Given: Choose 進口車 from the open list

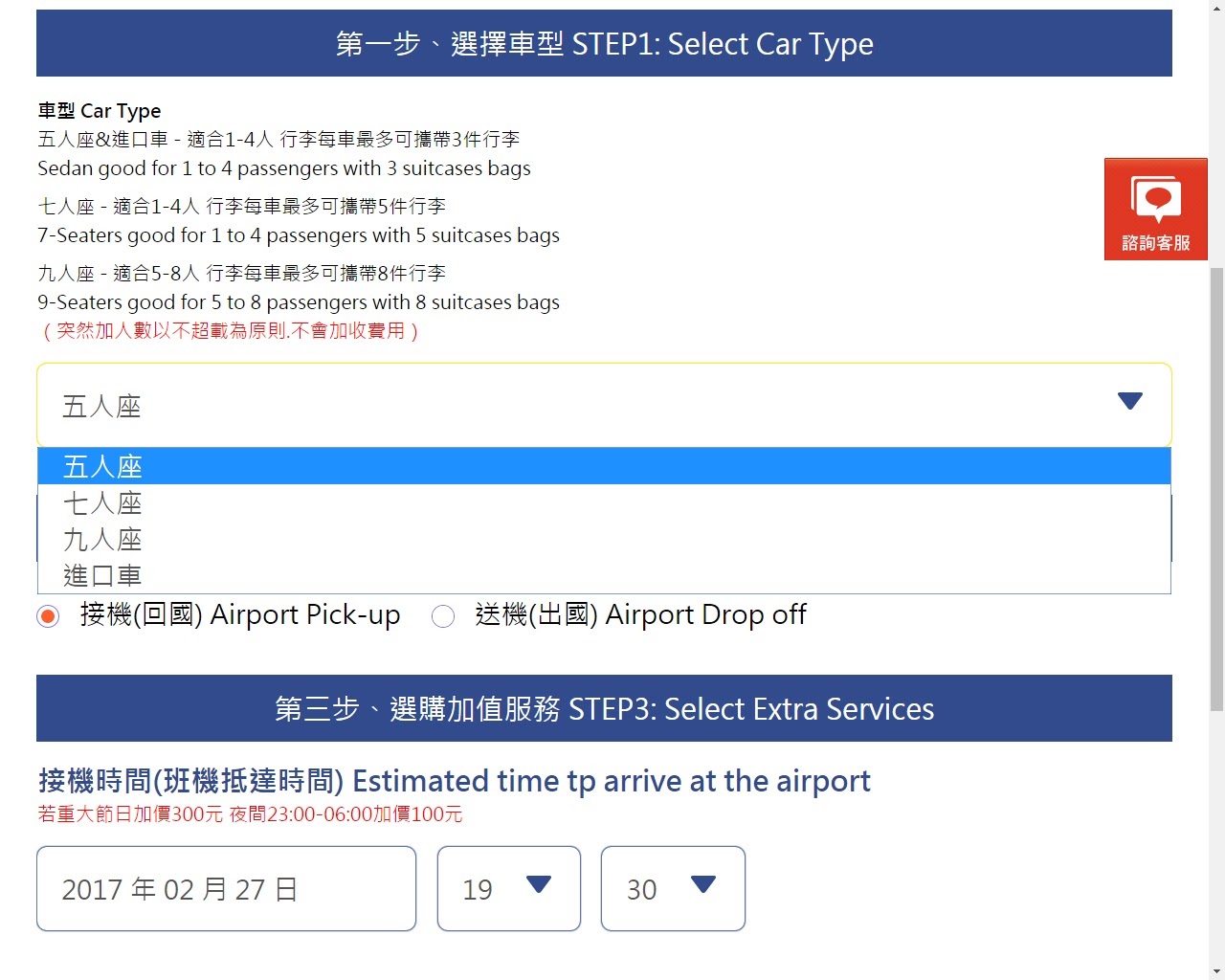Looking at the screenshot, I should click(103, 575).
